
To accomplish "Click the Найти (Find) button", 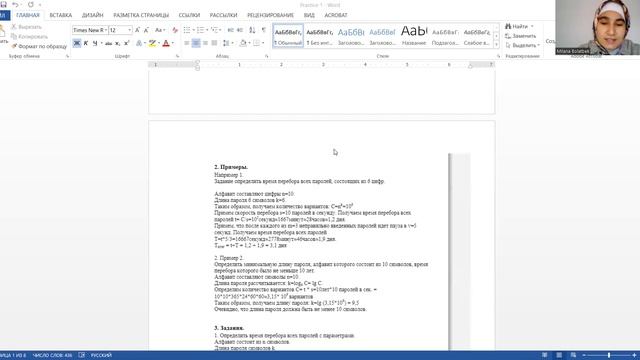I will point(517,27).
